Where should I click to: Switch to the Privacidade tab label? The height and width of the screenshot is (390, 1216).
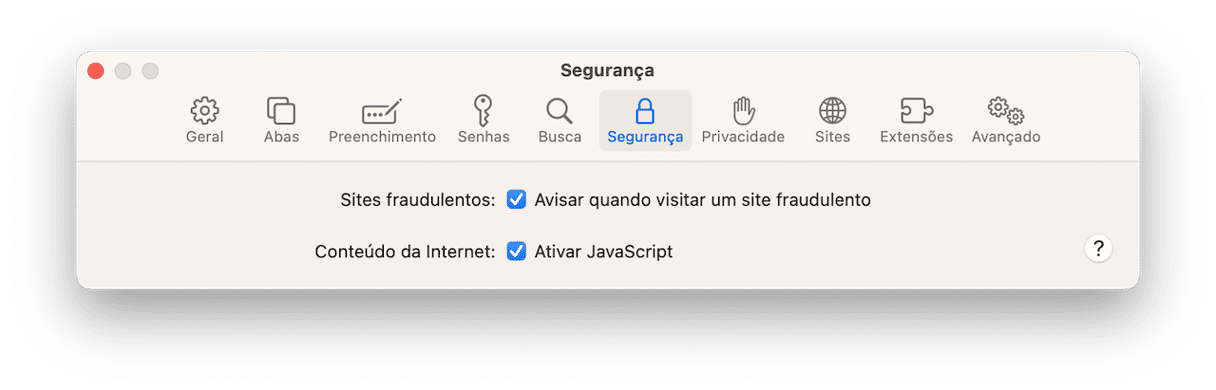[743, 137]
